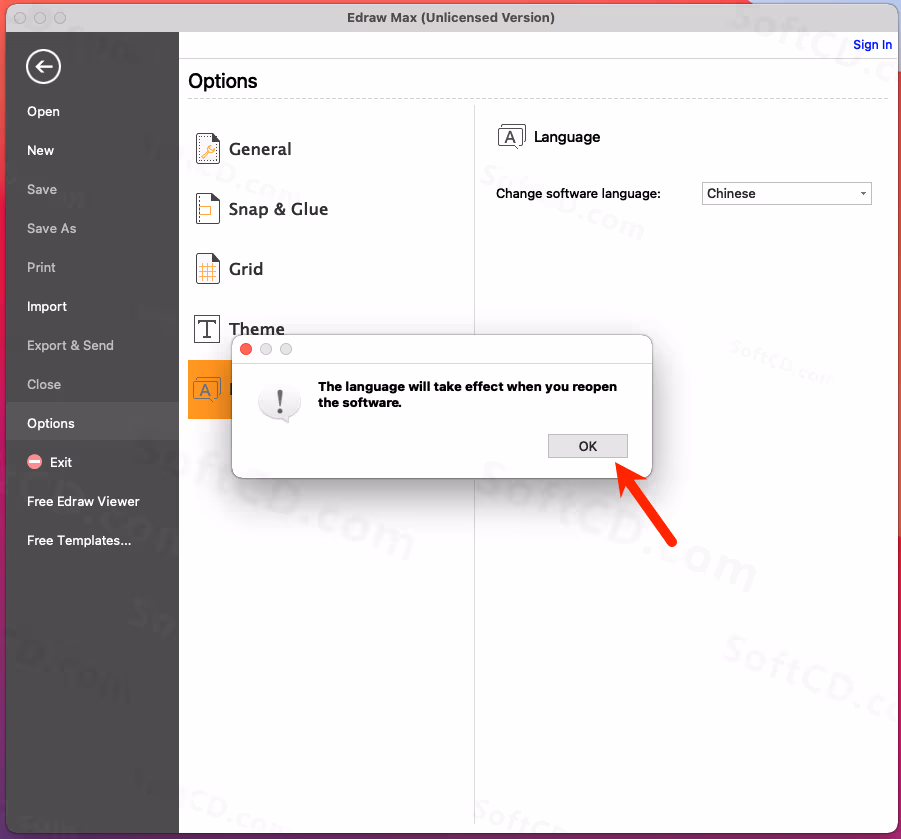Open Import from the sidebar

(x=47, y=307)
